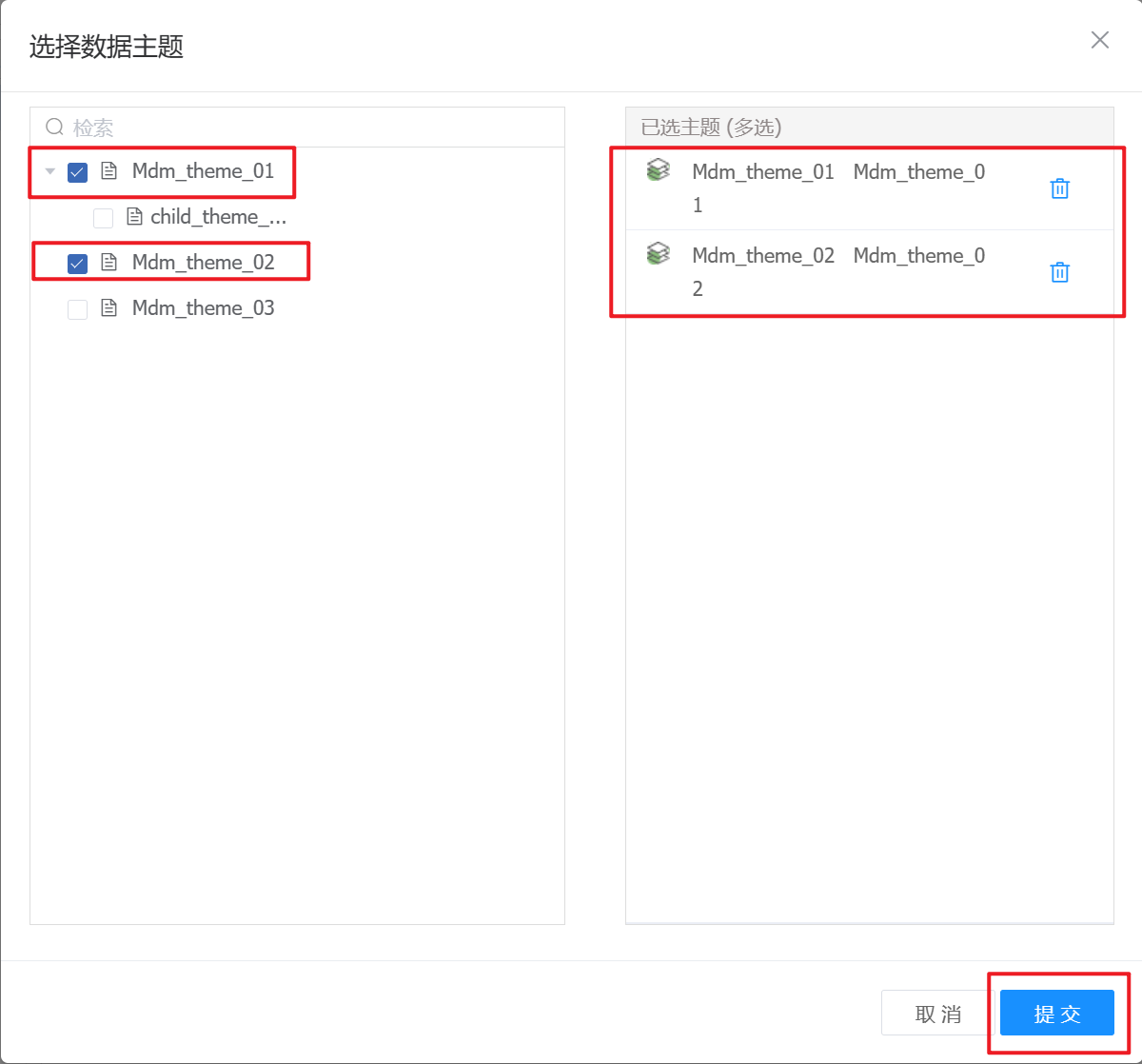Image resolution: width=1142 pixels, height=1064 pixels.
Task: Click the document icon of child_theme node
Action: point(134,217)
